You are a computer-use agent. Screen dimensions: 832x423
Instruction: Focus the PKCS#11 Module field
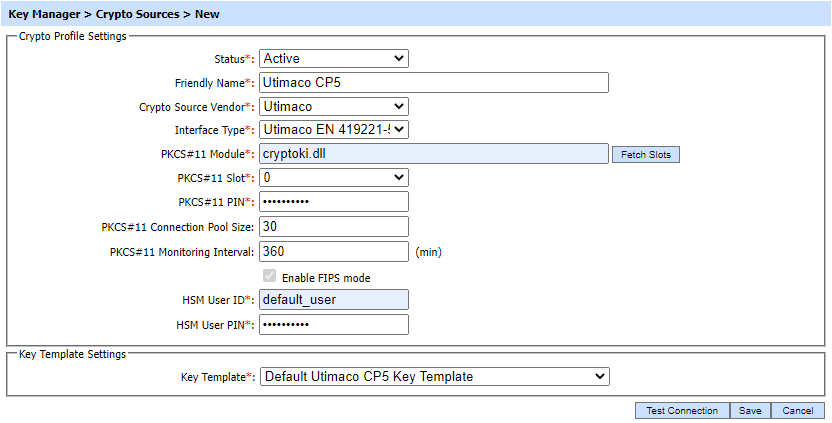coord(433,154)
